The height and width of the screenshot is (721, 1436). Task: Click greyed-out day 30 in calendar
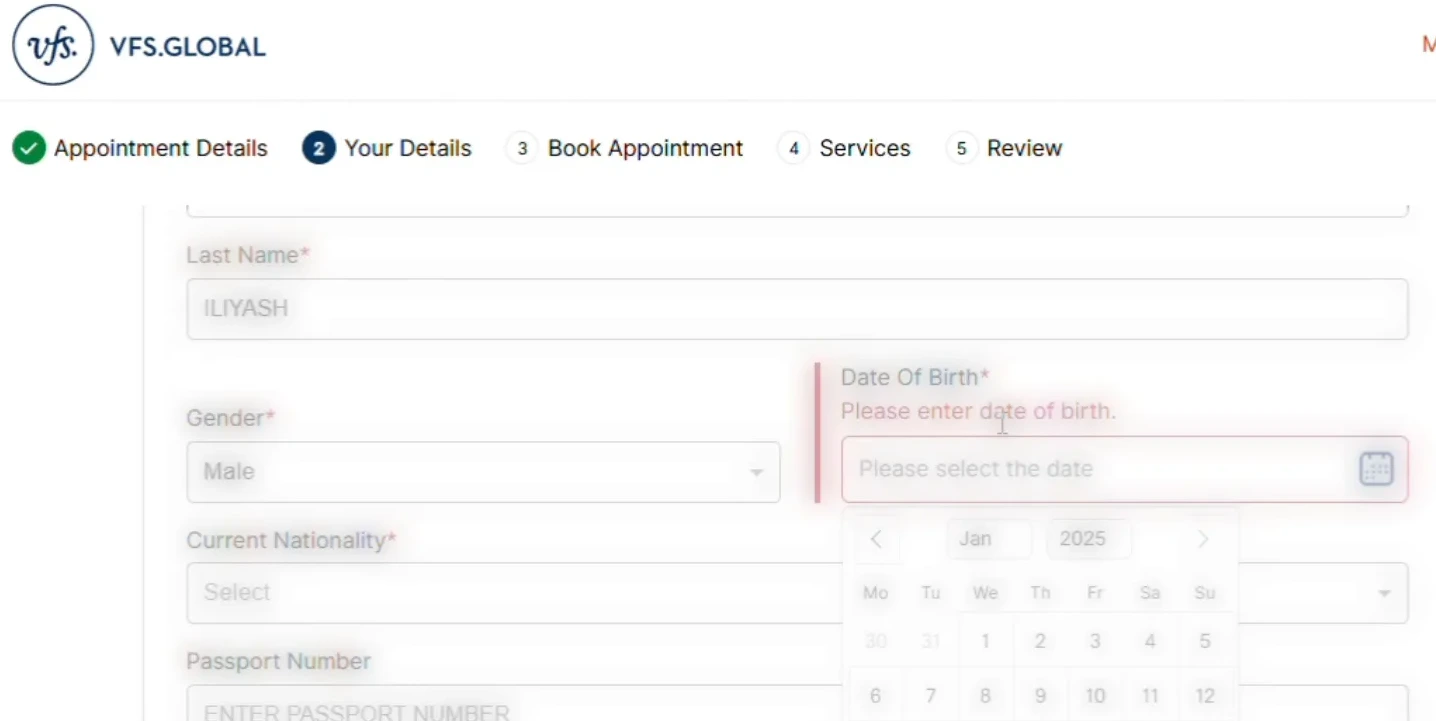coord(876,641)
